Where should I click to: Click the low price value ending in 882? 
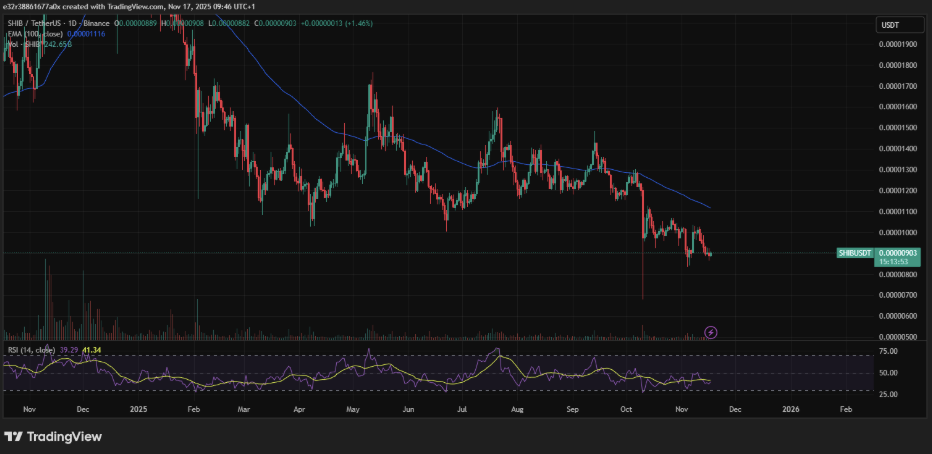click(229, 23)
